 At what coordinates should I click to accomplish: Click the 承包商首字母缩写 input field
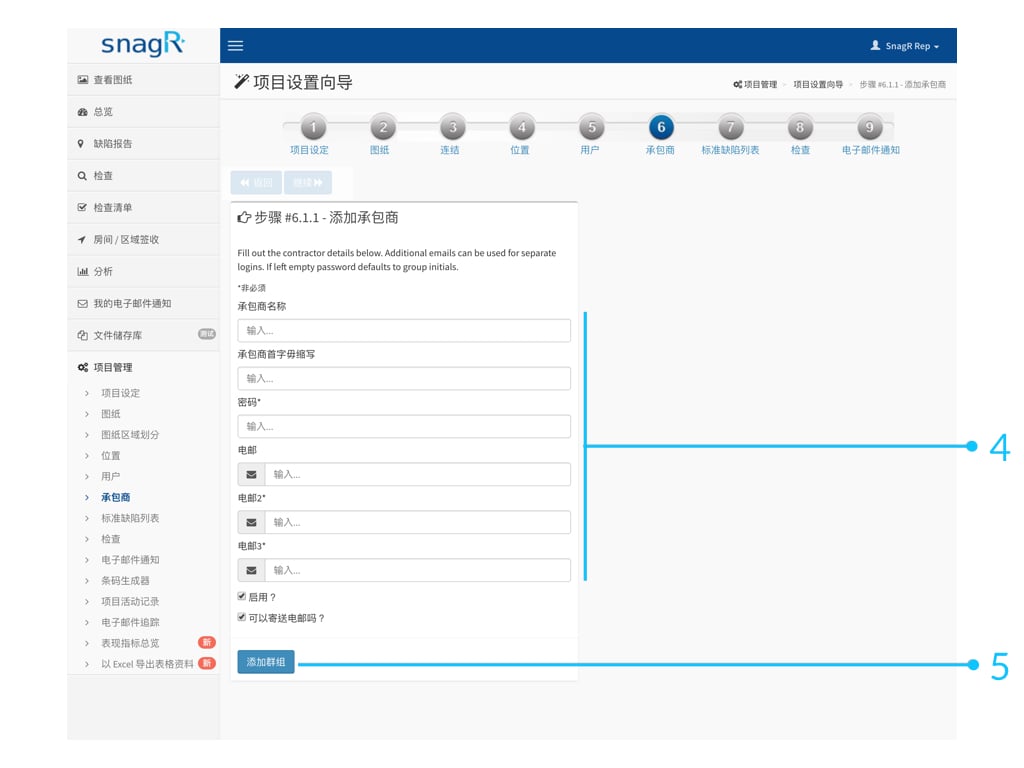(404, 378)
